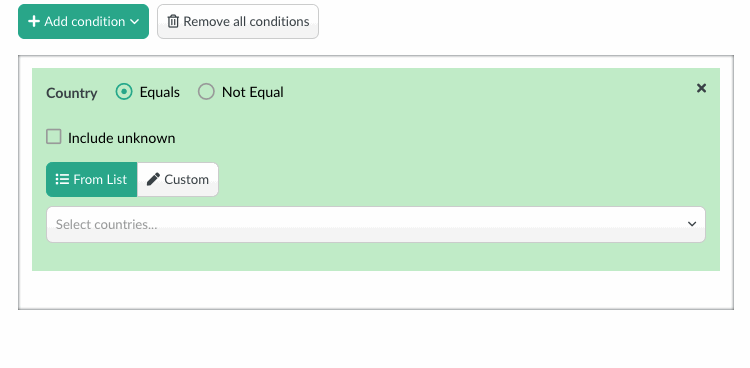The image size is (750, 368).
Task: Click inside the Select countries field
Action: (x=375, y=224)
